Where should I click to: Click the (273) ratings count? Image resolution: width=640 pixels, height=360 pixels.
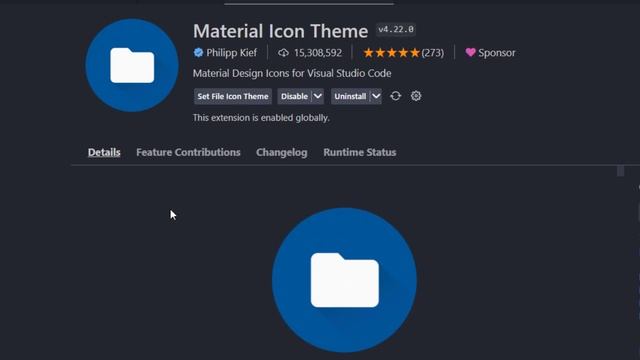433,53
